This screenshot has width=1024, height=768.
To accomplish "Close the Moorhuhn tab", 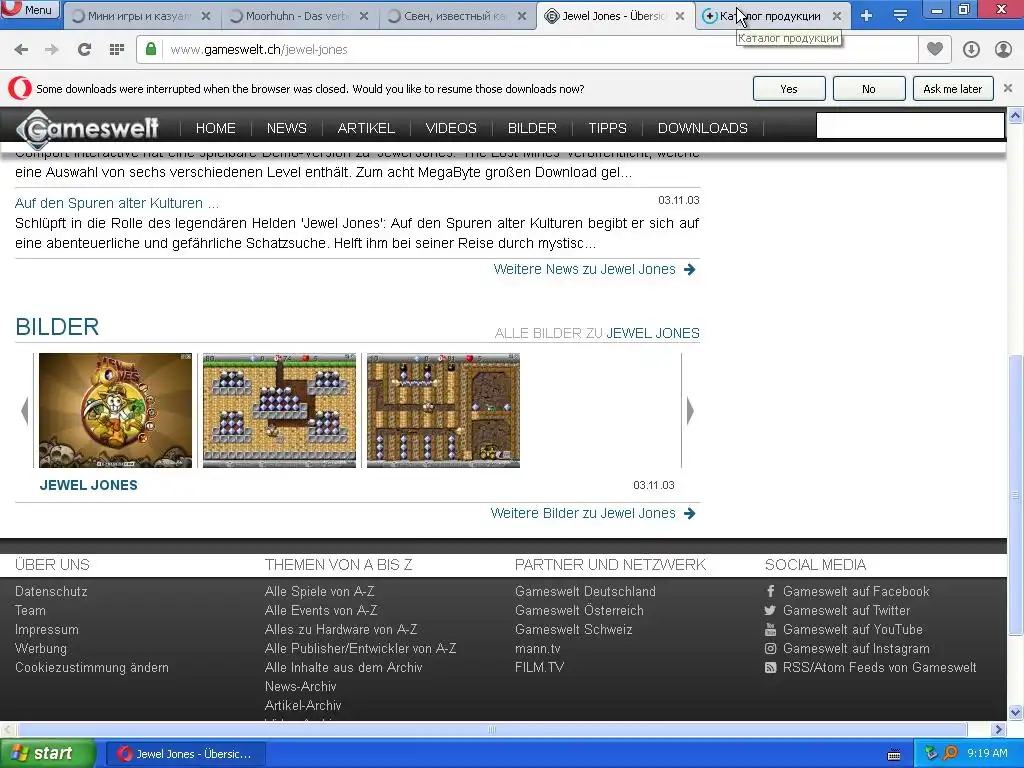I will [364, 16].
